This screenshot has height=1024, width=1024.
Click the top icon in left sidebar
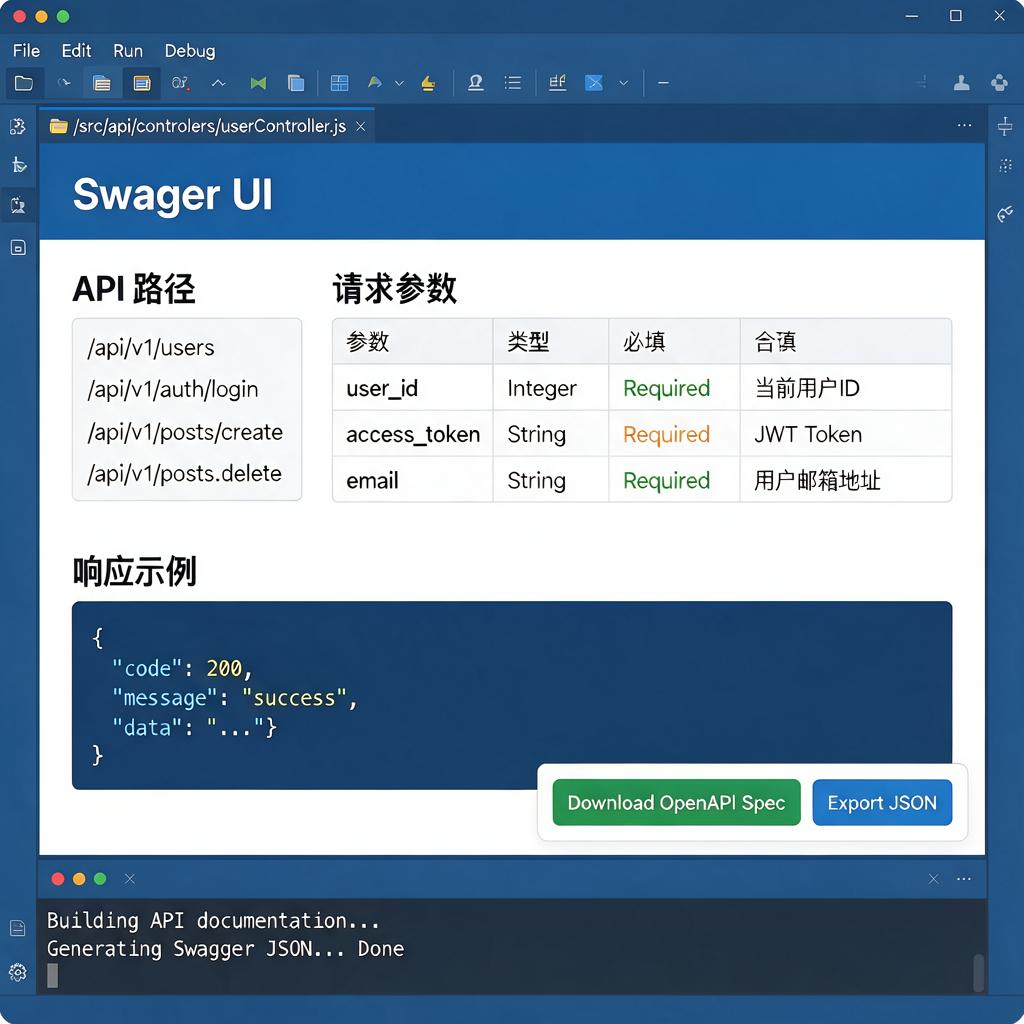(18, 126)
